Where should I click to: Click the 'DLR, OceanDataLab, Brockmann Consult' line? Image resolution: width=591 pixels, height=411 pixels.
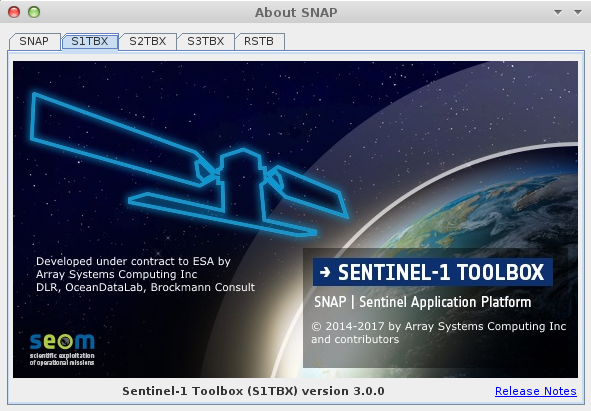pos(145,287)
